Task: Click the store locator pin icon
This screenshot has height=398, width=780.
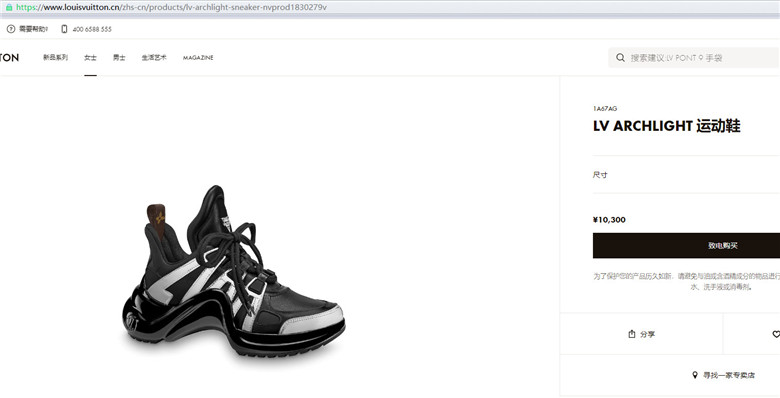Action: 695,375
